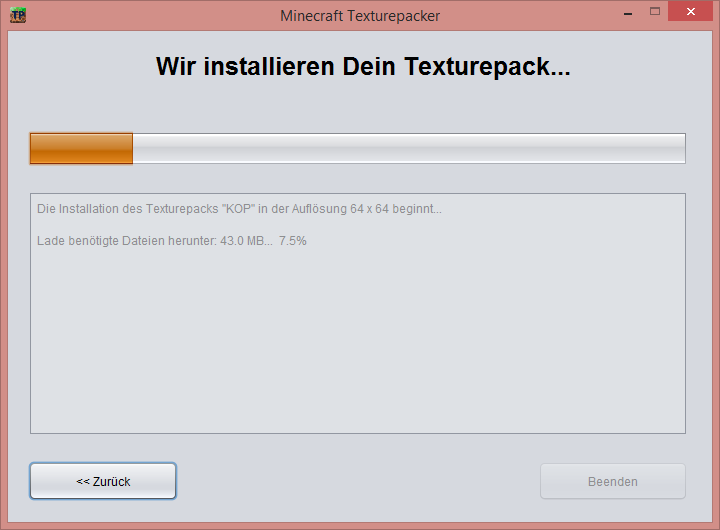Click the empty gray part of the progress bar

tap(409, 148)
